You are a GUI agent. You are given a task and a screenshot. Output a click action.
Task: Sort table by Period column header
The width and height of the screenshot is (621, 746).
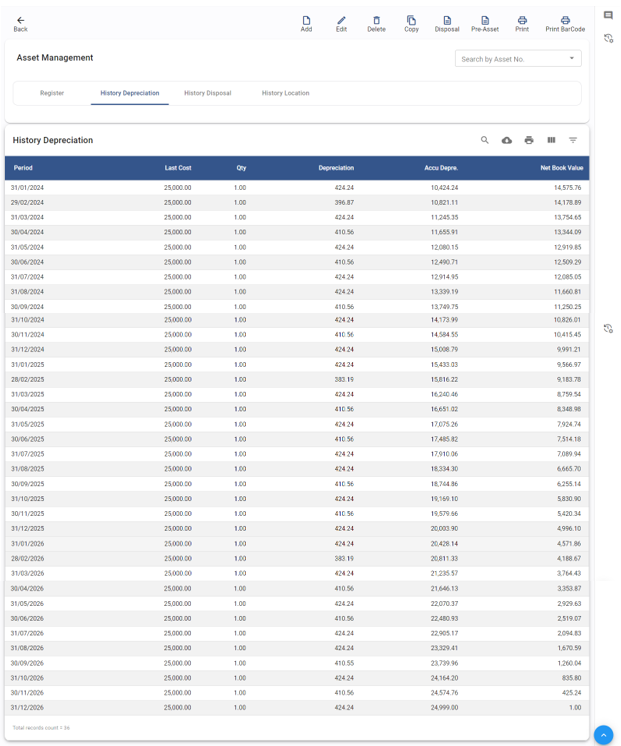point(24,168)
